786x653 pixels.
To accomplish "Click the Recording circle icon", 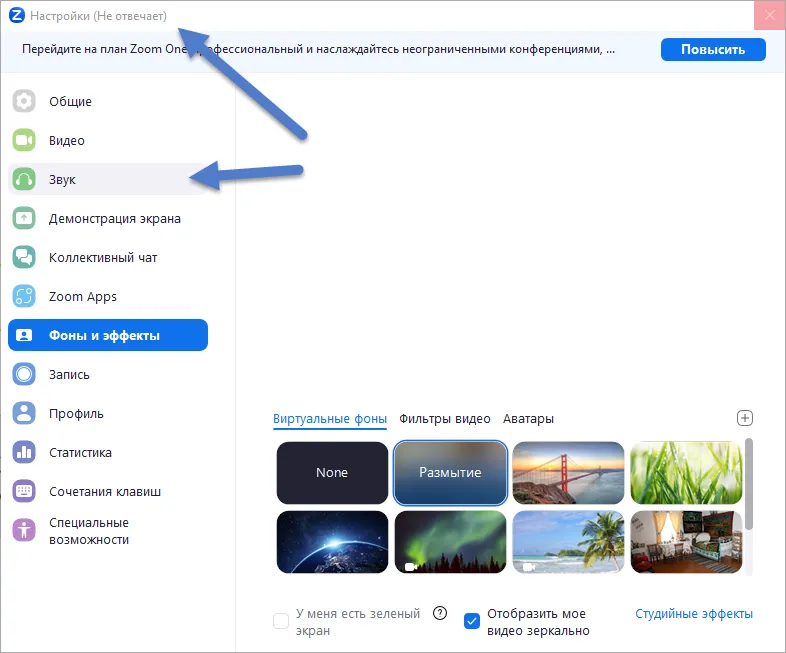I will (24, 374).
